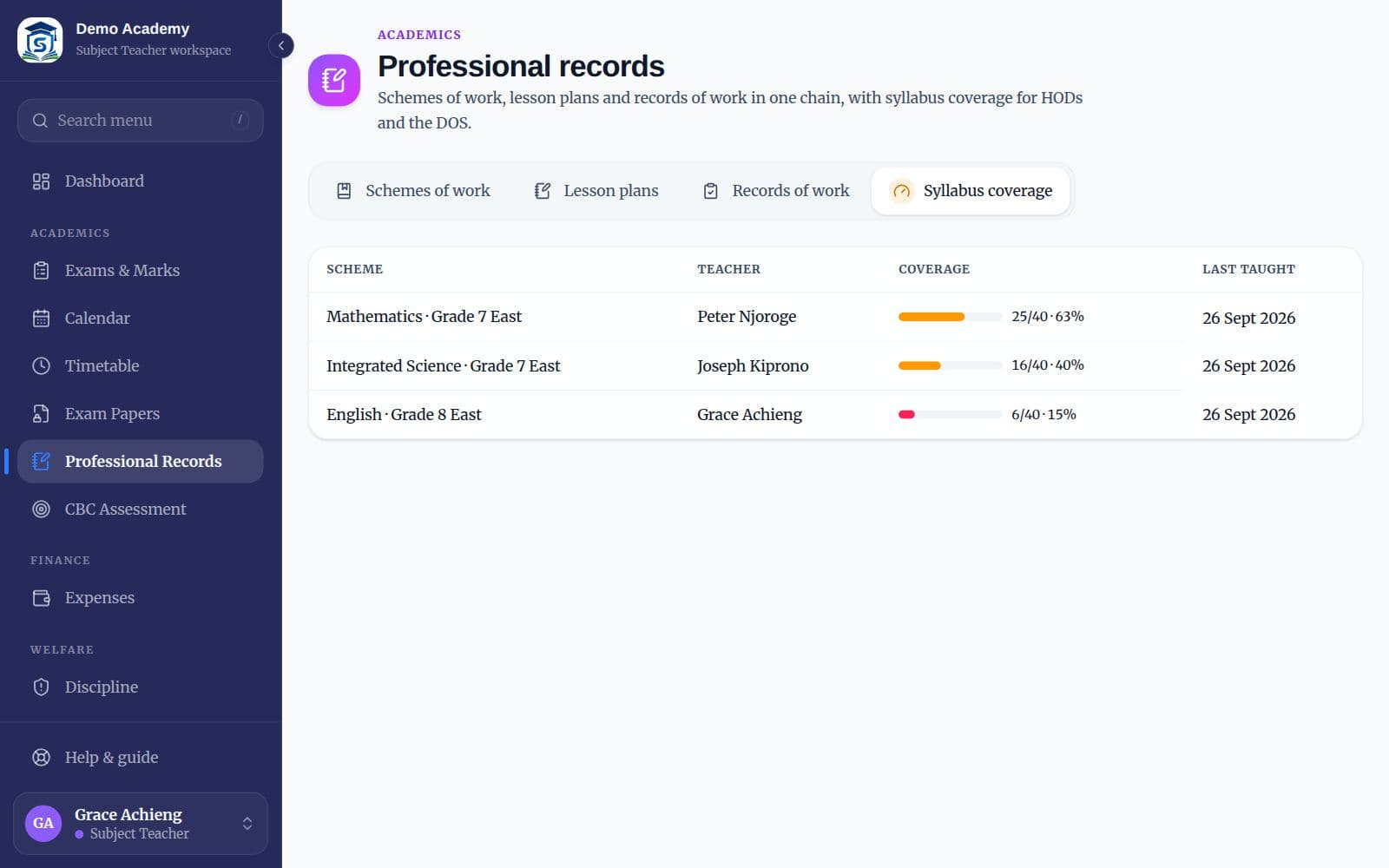Click the Integrated Science coverage progress bar
Screen dimensions: 1389x868
(x=950, y=365)
